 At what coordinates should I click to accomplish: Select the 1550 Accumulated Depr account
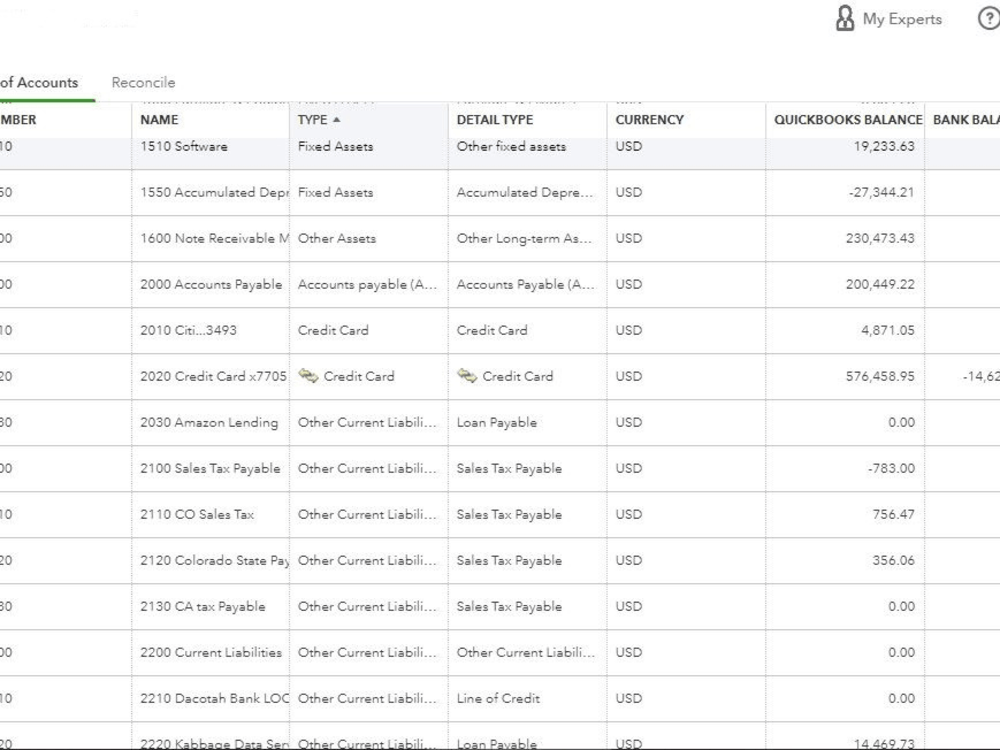(x=214, y=192)
